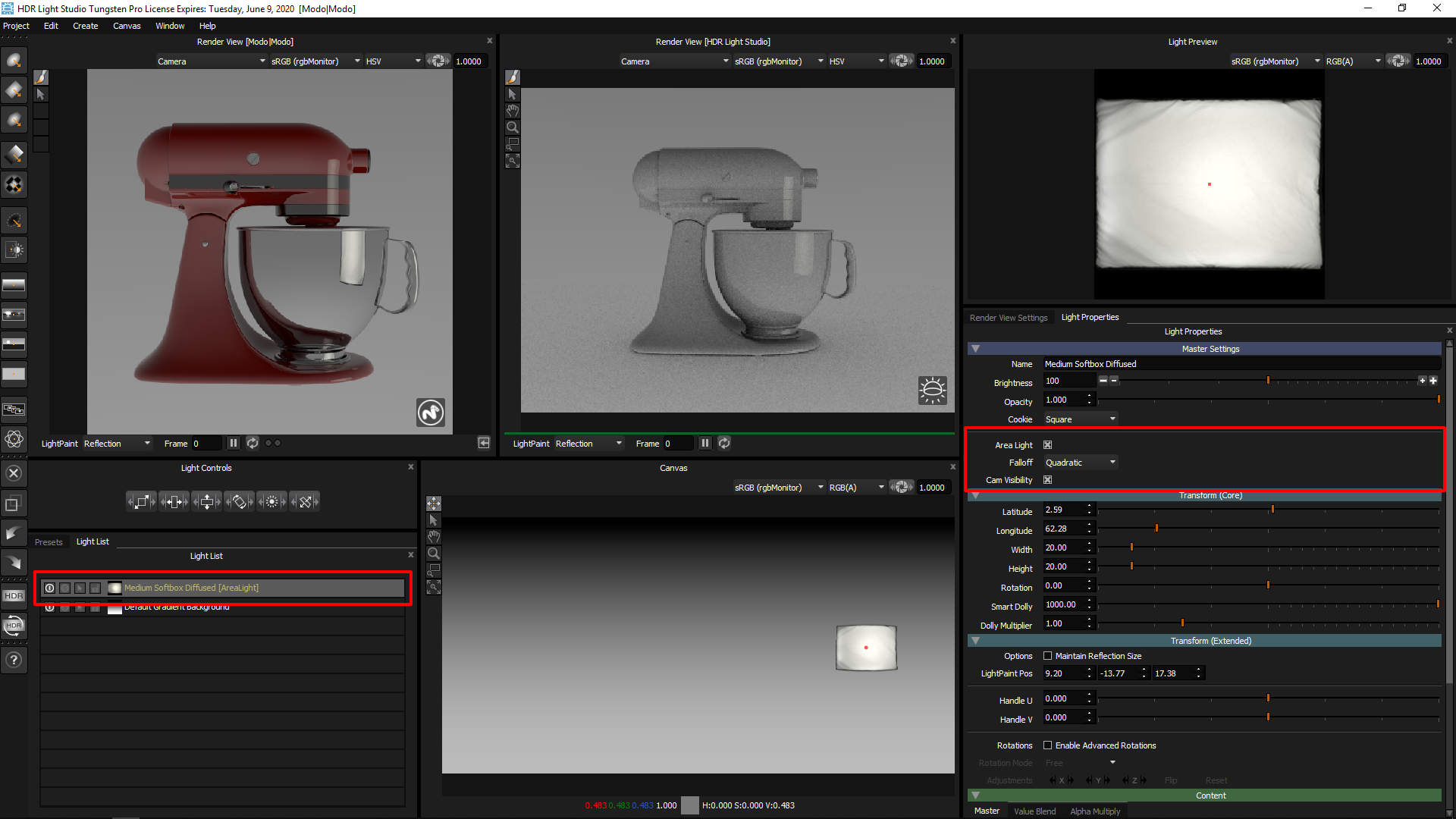This screenshot has width=1456, height=819.
Task: Add a rectangular light from toolbar
Action: tap(14, 90)
